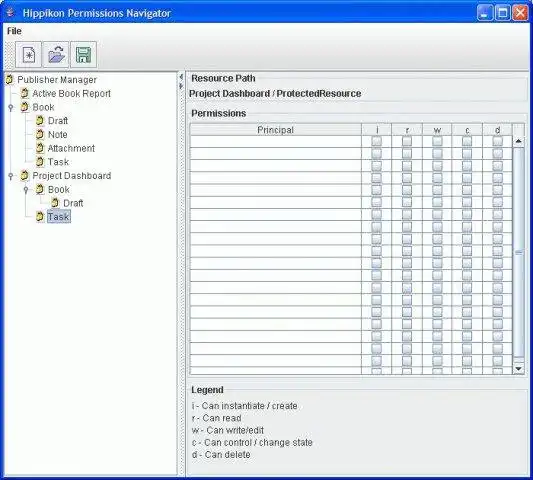This screenshot has height=480, width=533.
Task: Click the permissions table scroll-up arrow
Action: point(519,141)
